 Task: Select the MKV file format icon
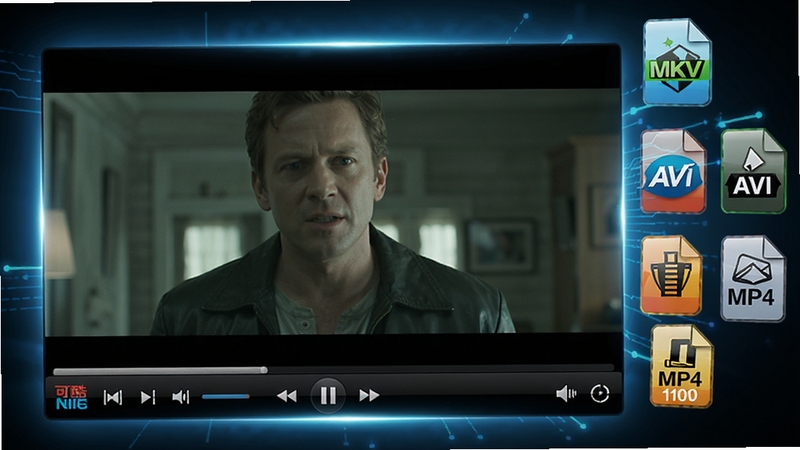point(677,62)
